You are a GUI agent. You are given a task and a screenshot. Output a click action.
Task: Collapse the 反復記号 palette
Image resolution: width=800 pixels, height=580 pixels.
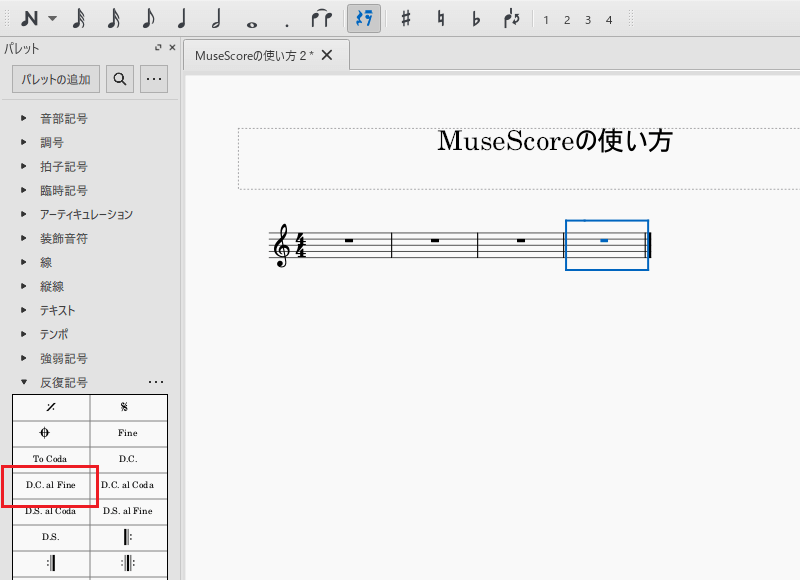point(24,382)
